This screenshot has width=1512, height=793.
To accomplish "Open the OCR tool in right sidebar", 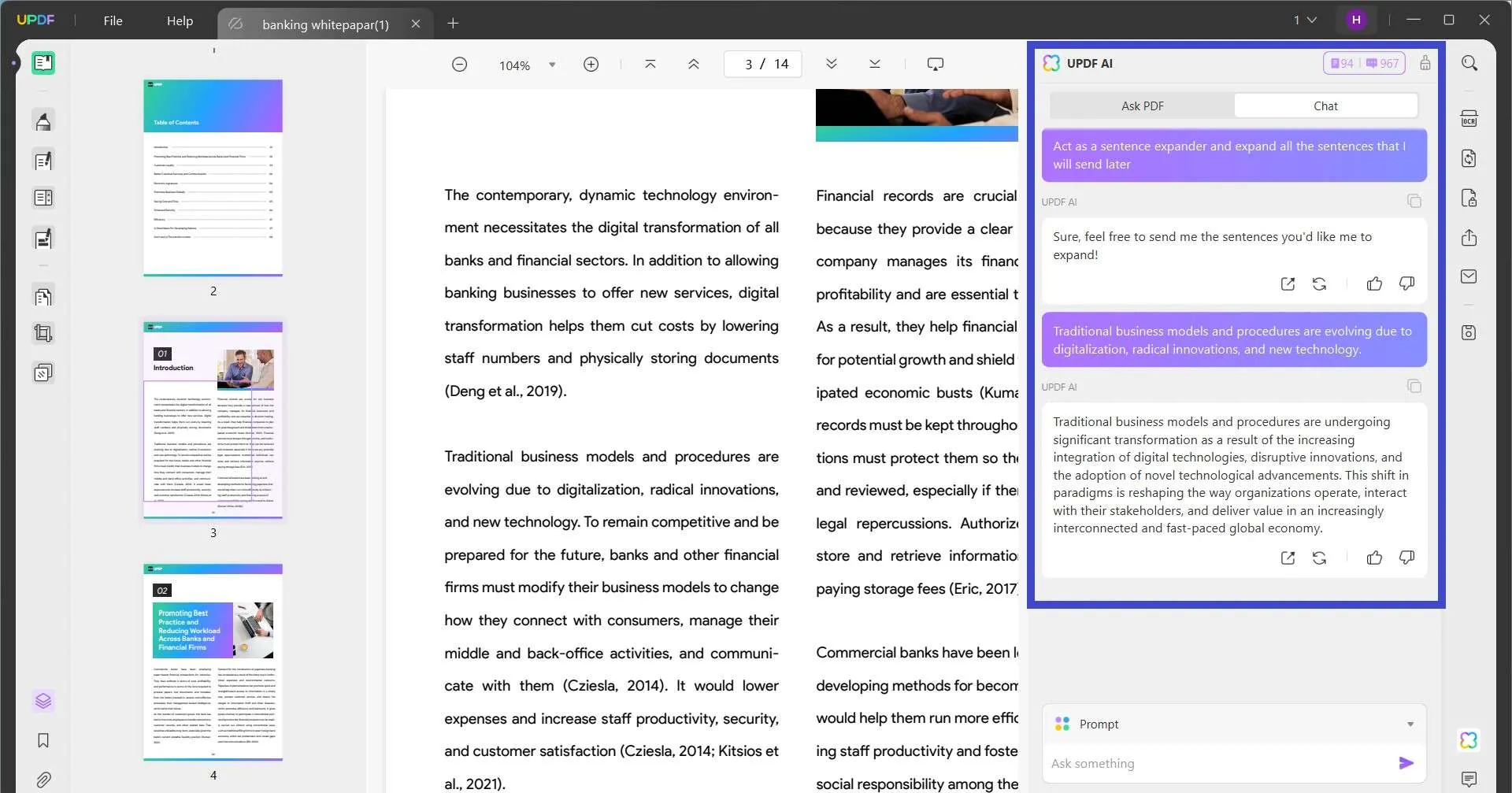I will coord(1469,119).
